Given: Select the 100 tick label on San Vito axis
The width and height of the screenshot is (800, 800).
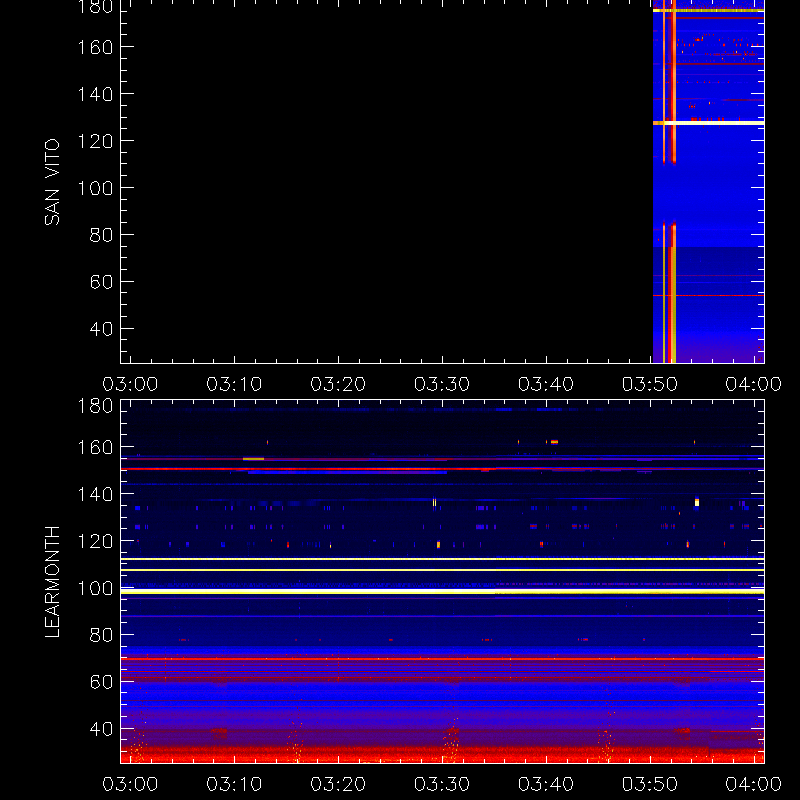Looking at the screenshot, I should (95, 188).
